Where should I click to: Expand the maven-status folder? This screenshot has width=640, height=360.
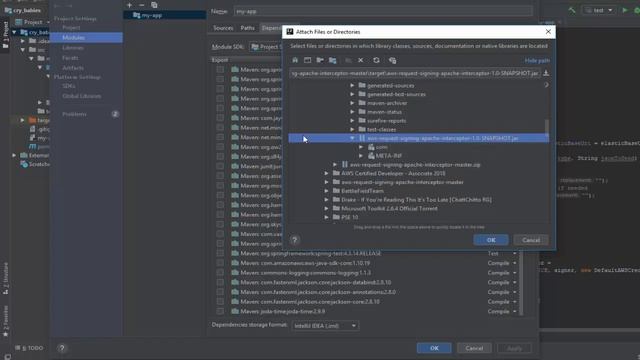tap(352, 112)
